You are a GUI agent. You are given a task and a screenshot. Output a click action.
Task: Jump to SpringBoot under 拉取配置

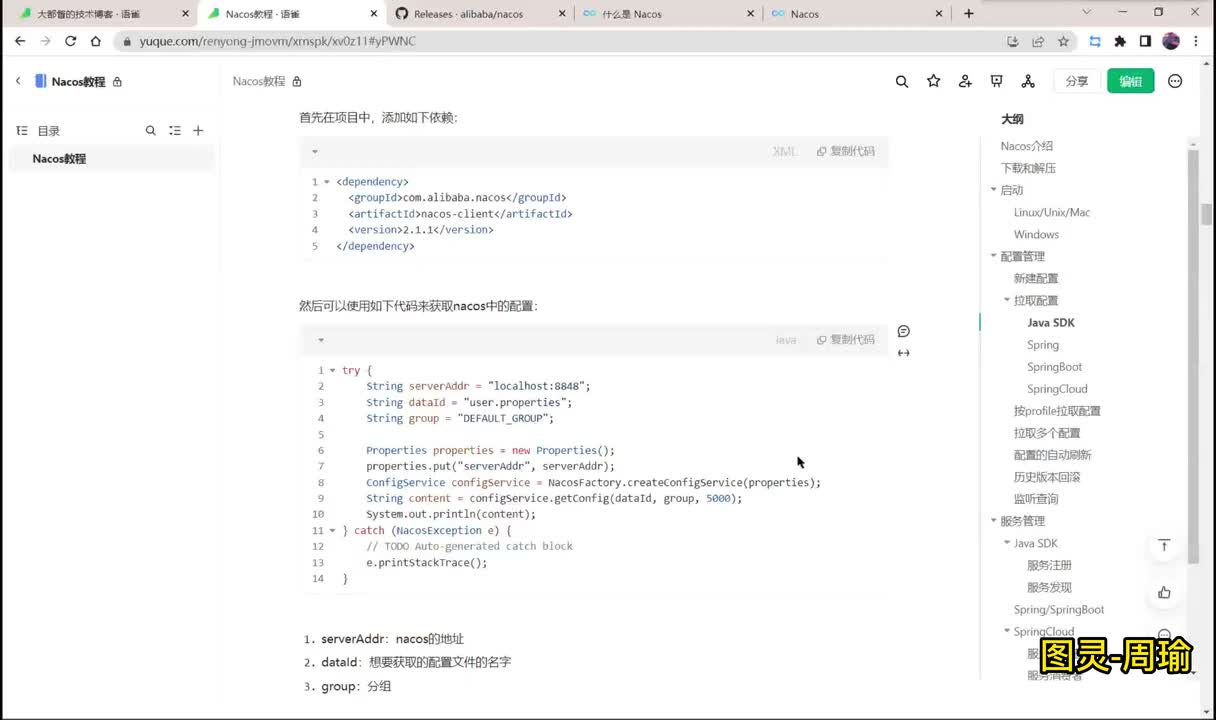1054,367
